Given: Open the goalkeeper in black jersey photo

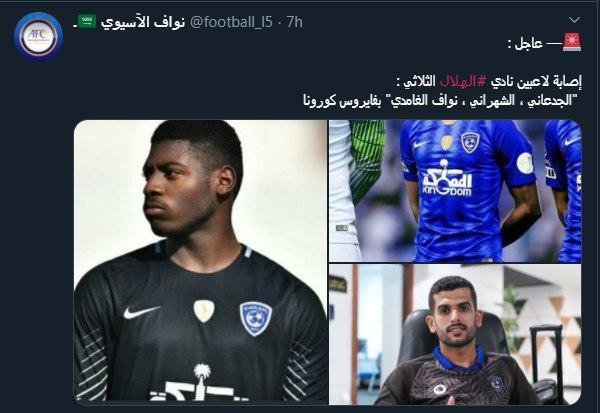Looking at the screenshot, I should tap(201, 260).
